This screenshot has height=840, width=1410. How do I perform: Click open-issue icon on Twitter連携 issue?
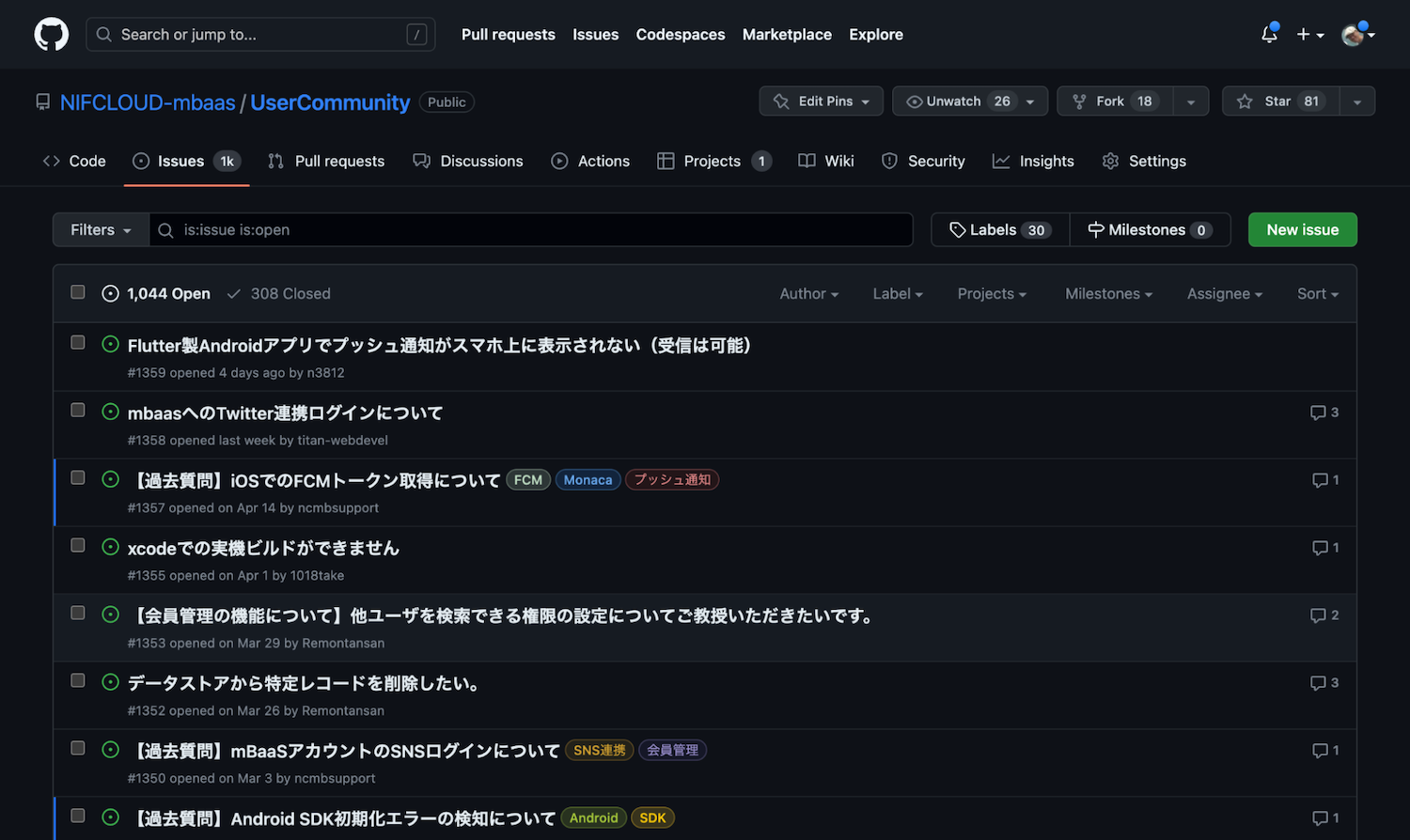(110, 412)
